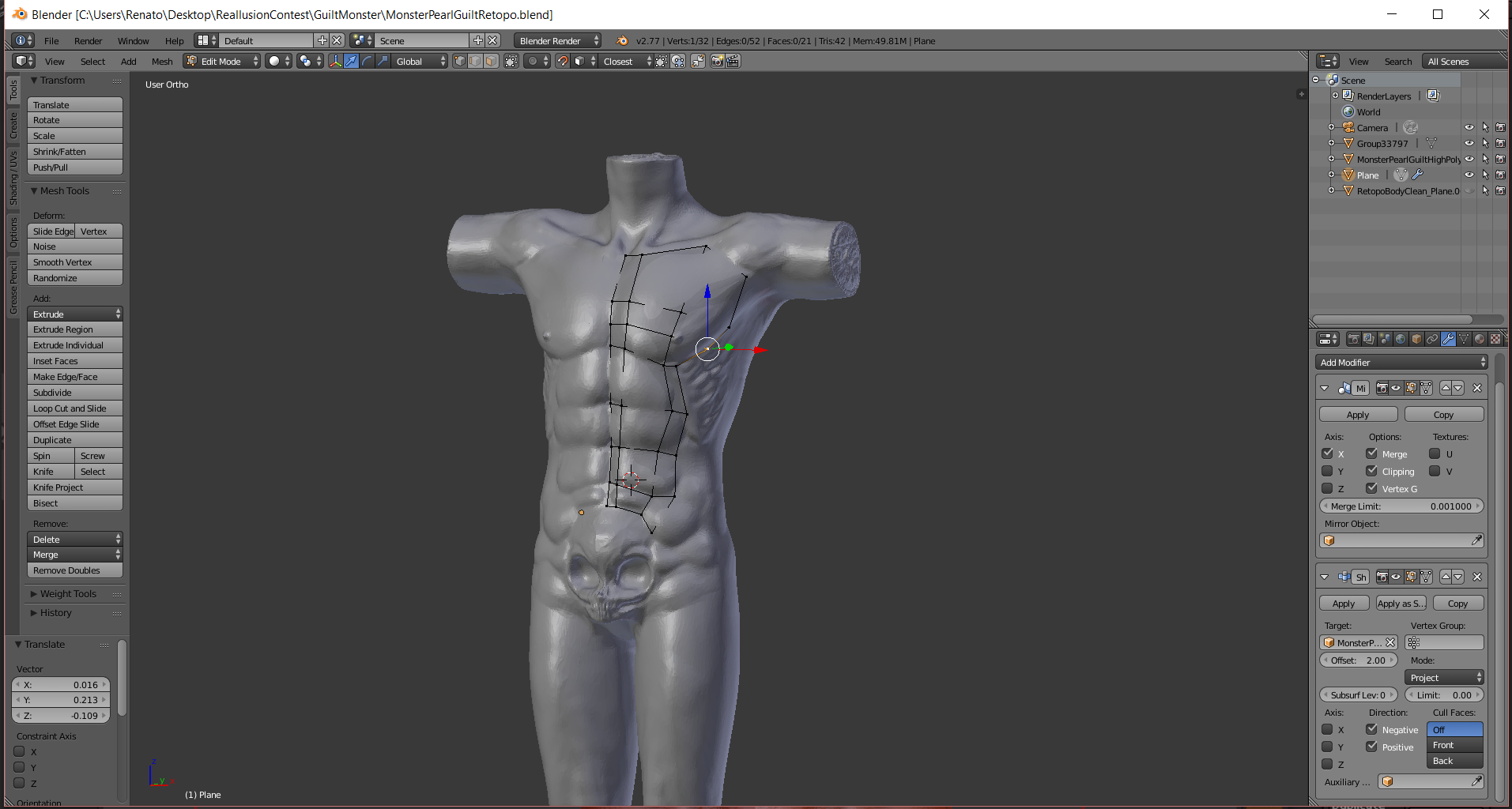Open the Closest snap target dropdown
This screenshot has height=809, width=1512.
627,61
